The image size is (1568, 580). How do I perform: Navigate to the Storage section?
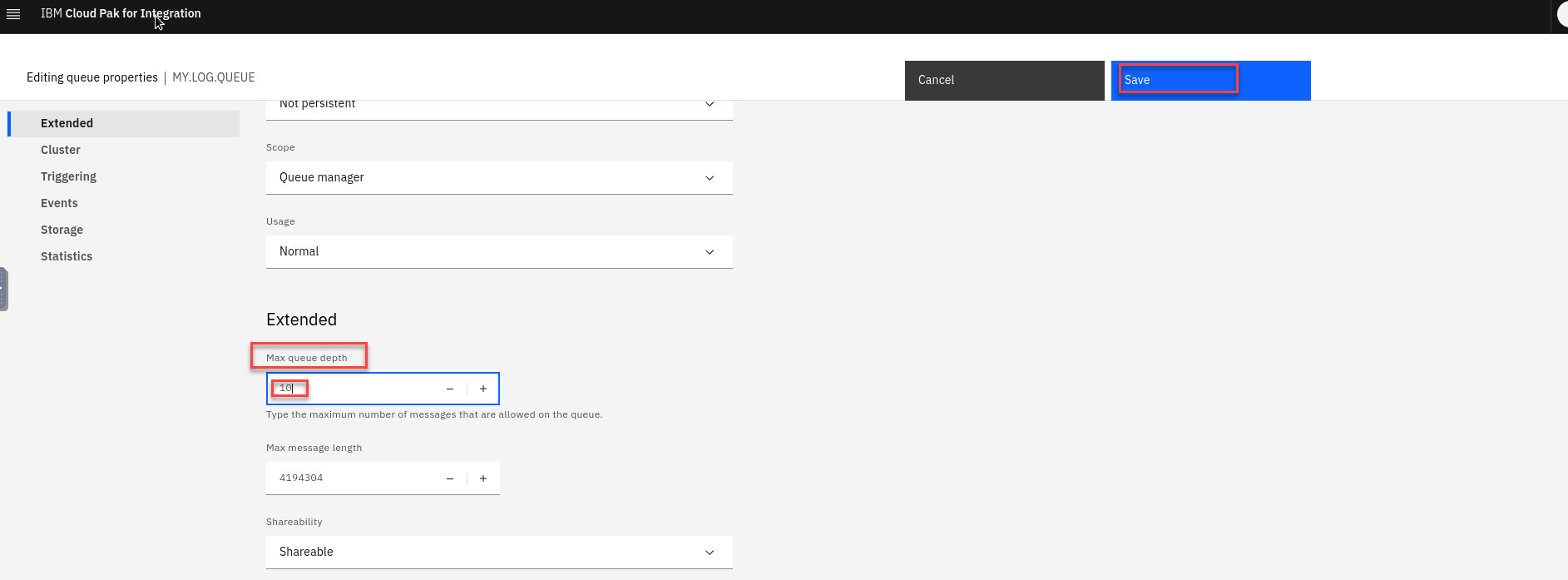(x=62, y=230)
